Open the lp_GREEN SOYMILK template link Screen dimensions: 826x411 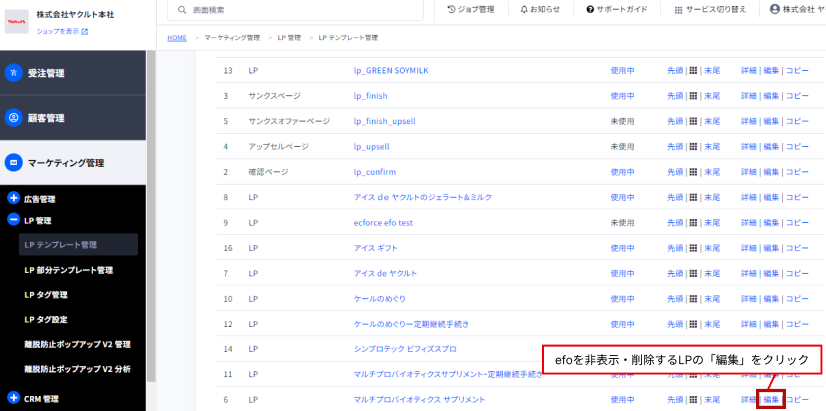(391, 71)
